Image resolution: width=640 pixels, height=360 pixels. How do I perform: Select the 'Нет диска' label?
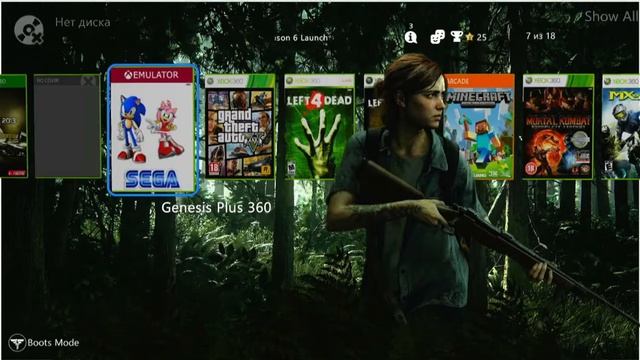83,22
